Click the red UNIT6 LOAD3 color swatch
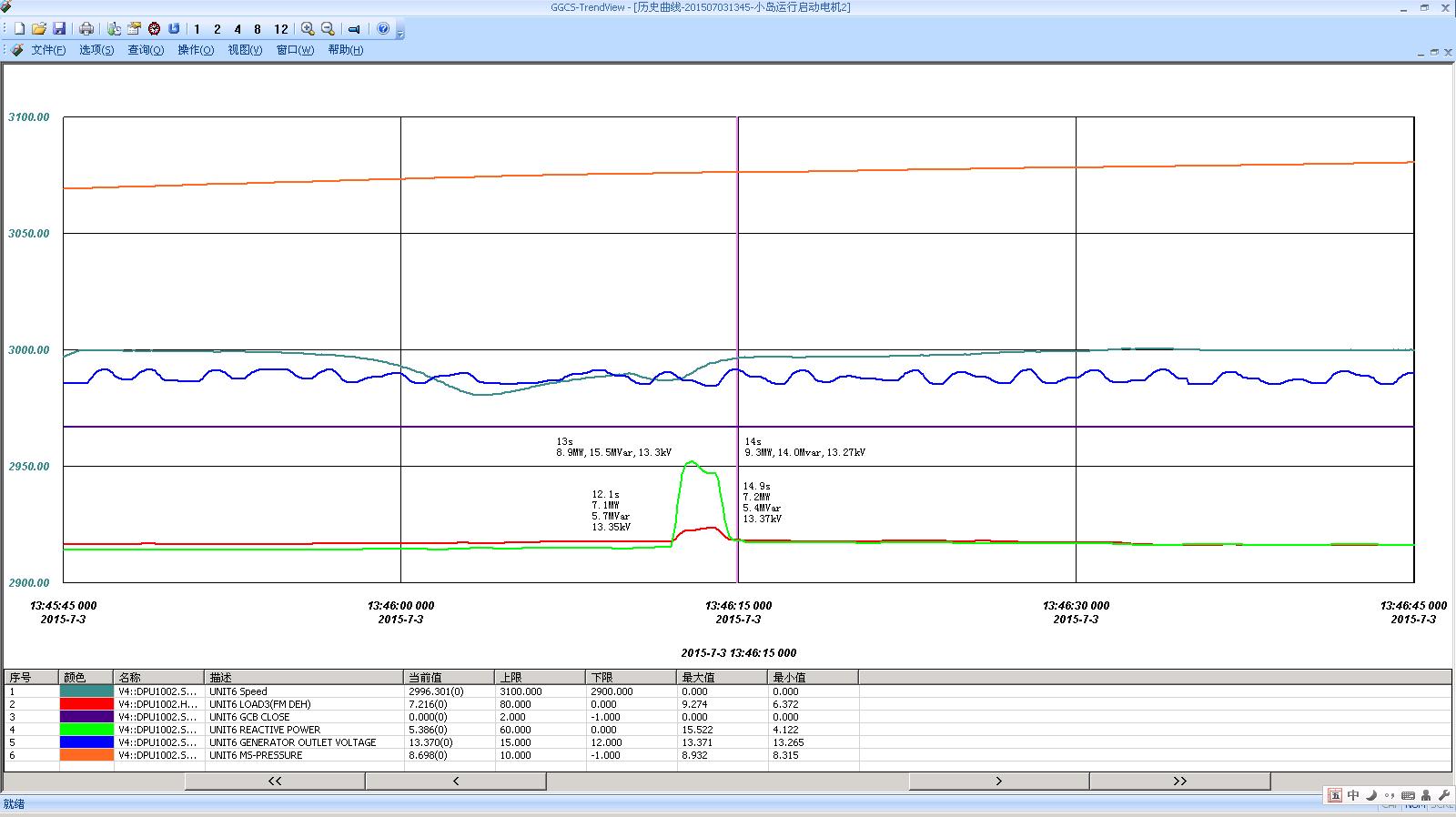1456x817 pixels. coord(86,704)
